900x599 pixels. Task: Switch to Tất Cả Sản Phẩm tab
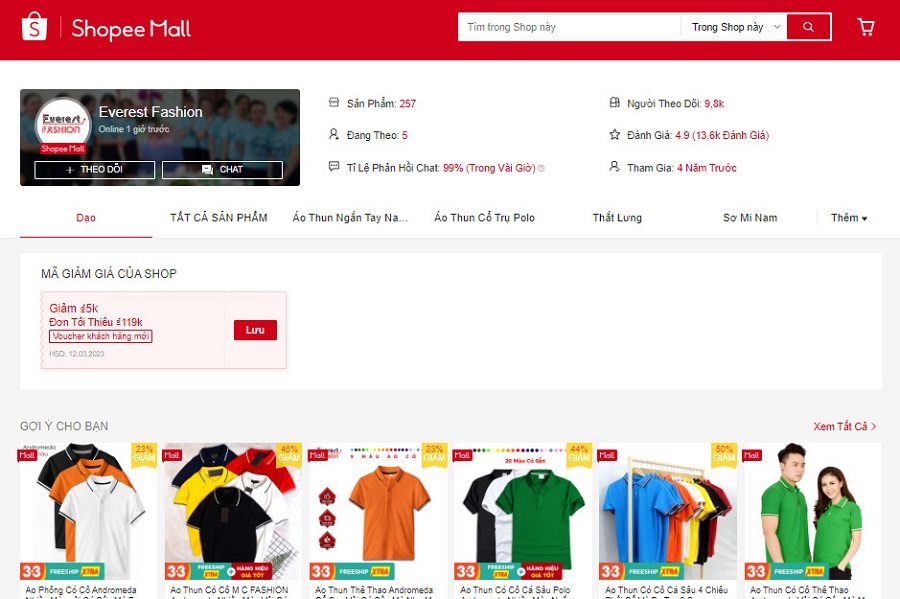pos(218,218)
